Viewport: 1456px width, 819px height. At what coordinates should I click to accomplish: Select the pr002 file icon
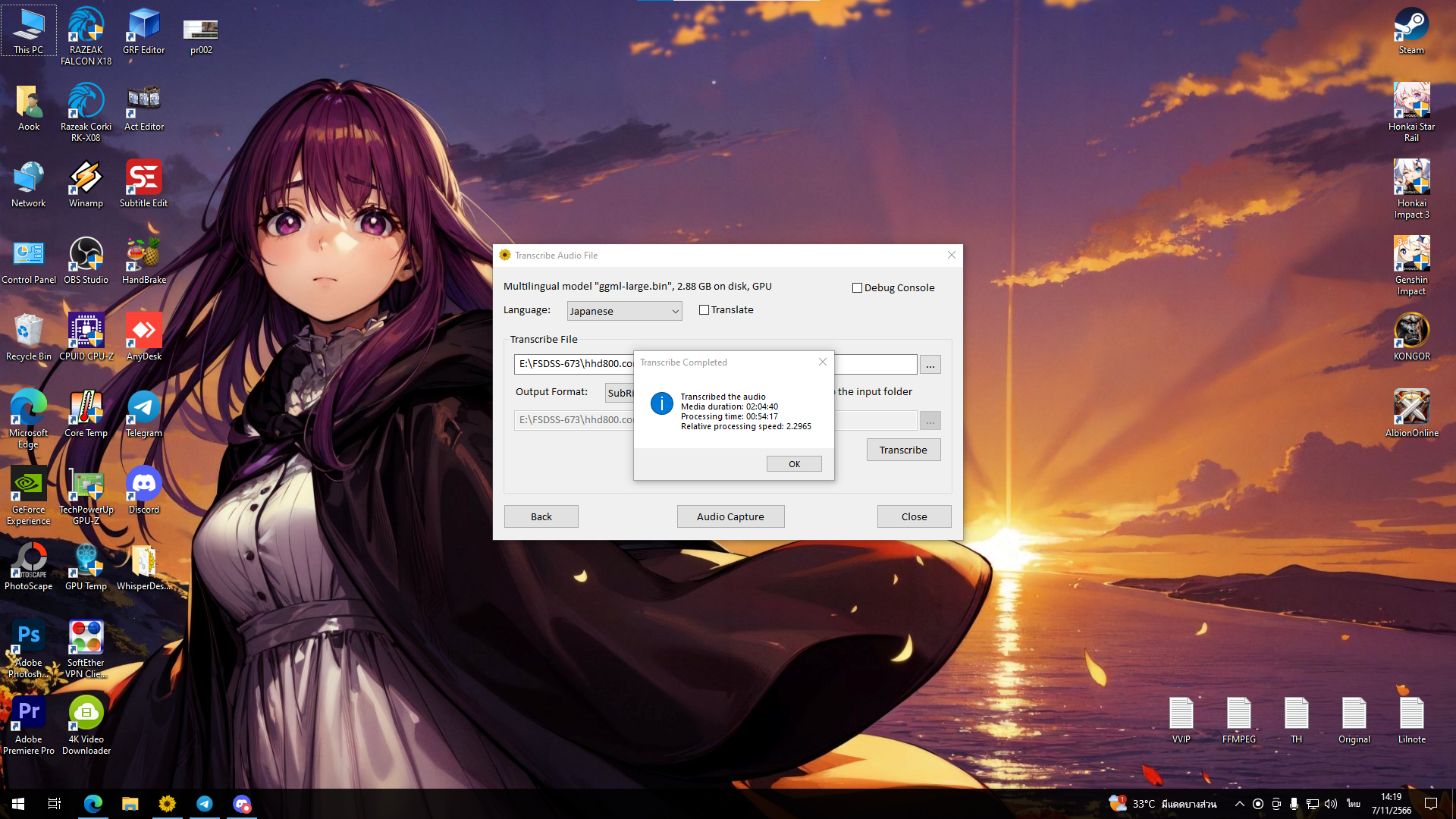pos(201,36)
